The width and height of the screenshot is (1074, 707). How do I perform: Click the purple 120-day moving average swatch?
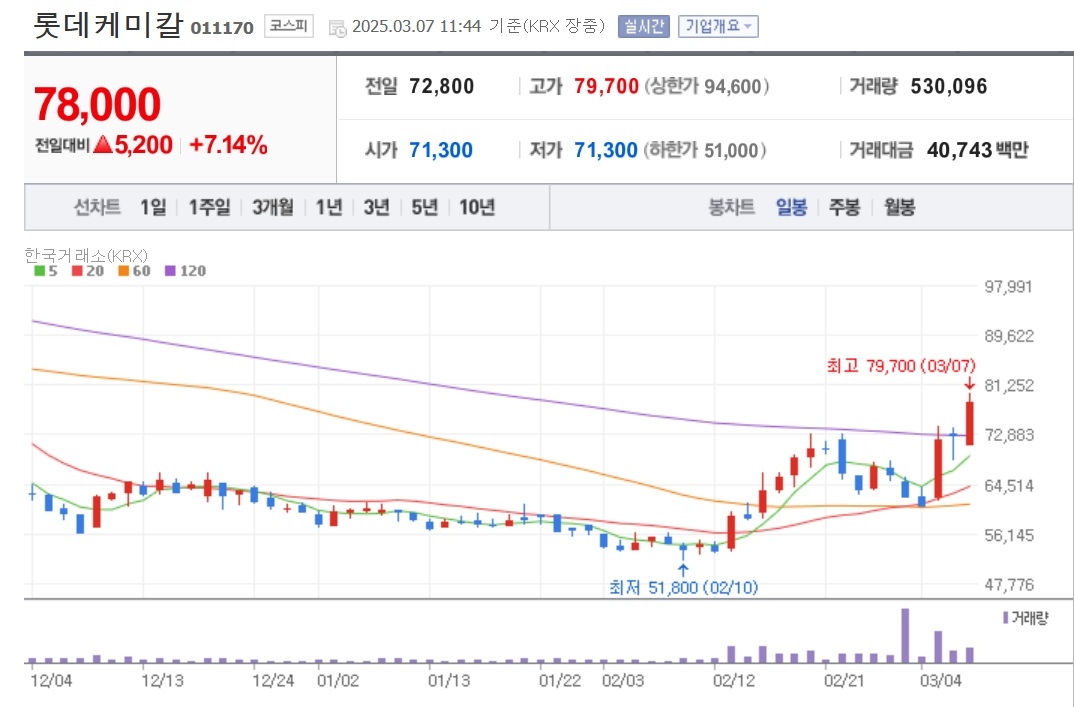click(170, 271)
